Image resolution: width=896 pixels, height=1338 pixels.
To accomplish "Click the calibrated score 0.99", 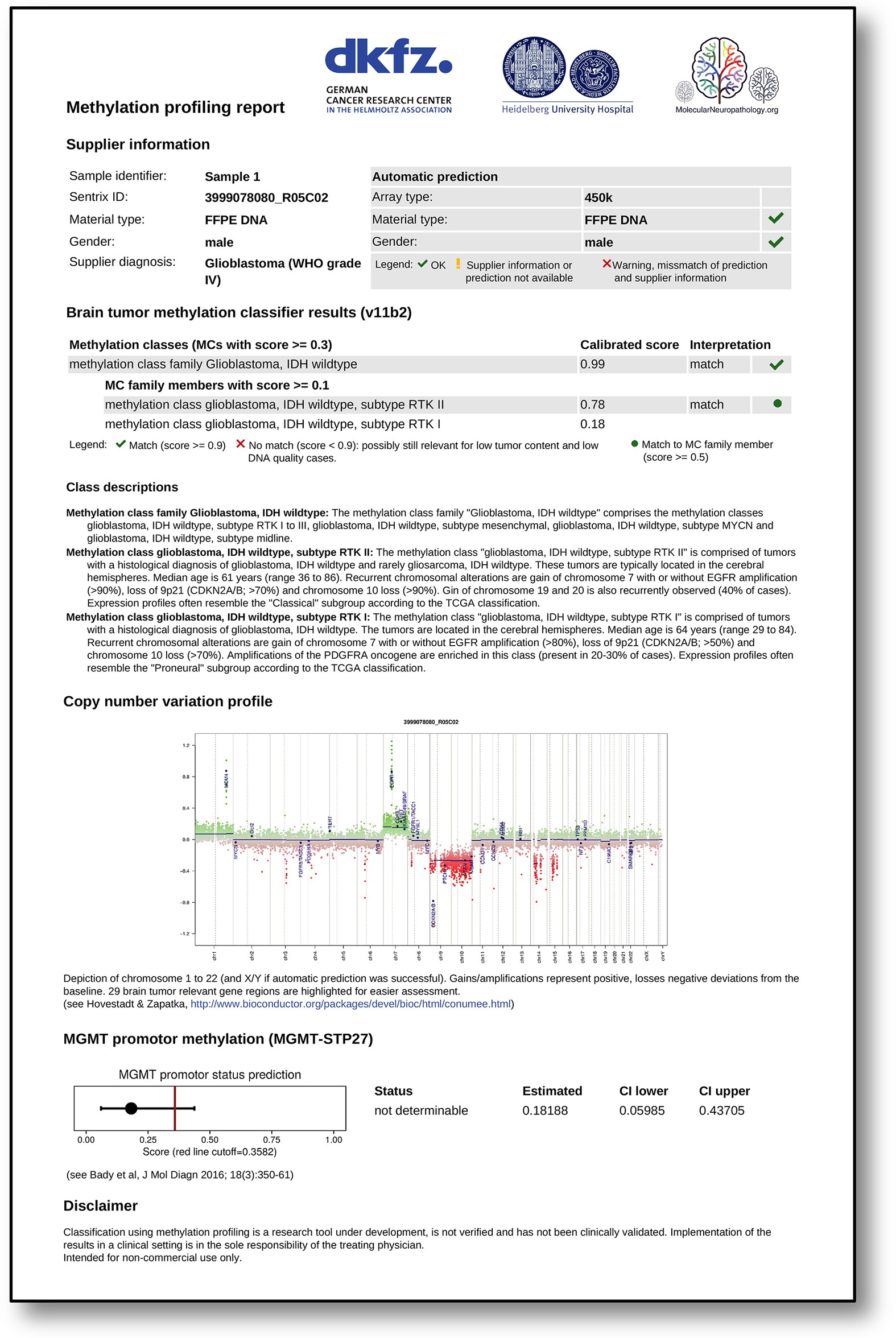I will pos(592,365).
